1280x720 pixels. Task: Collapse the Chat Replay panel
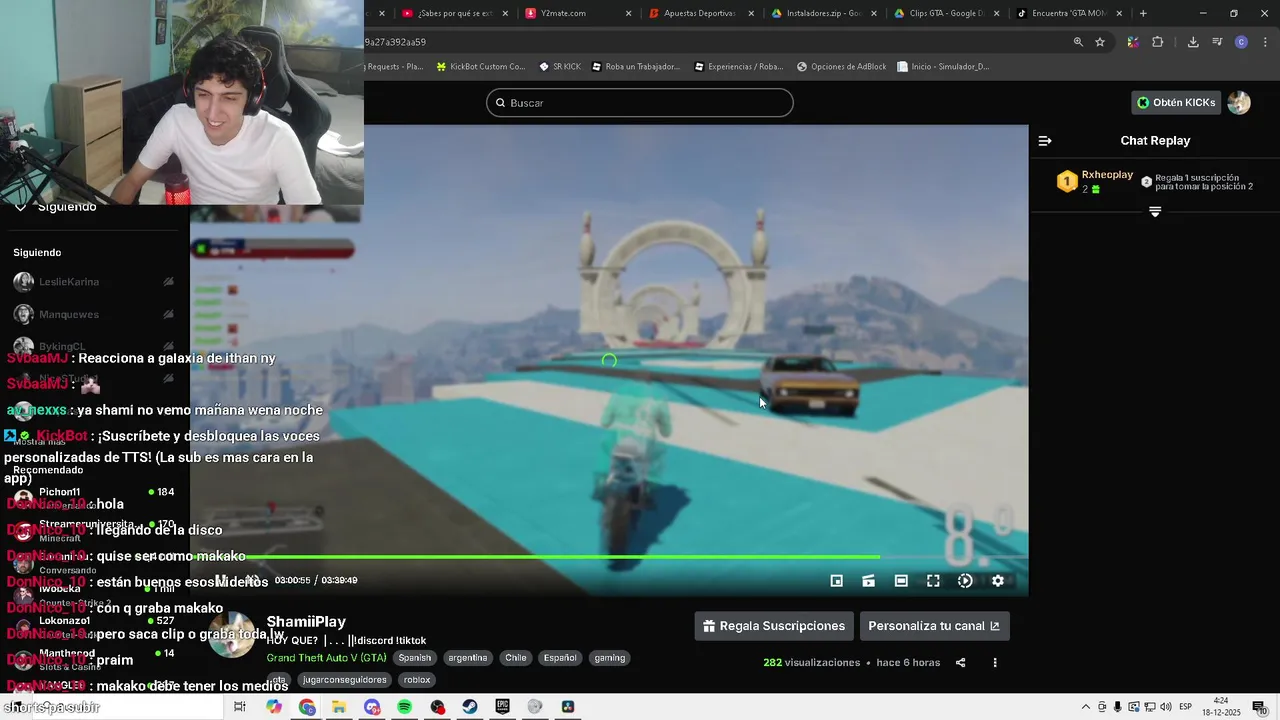tap(1045, 141)
